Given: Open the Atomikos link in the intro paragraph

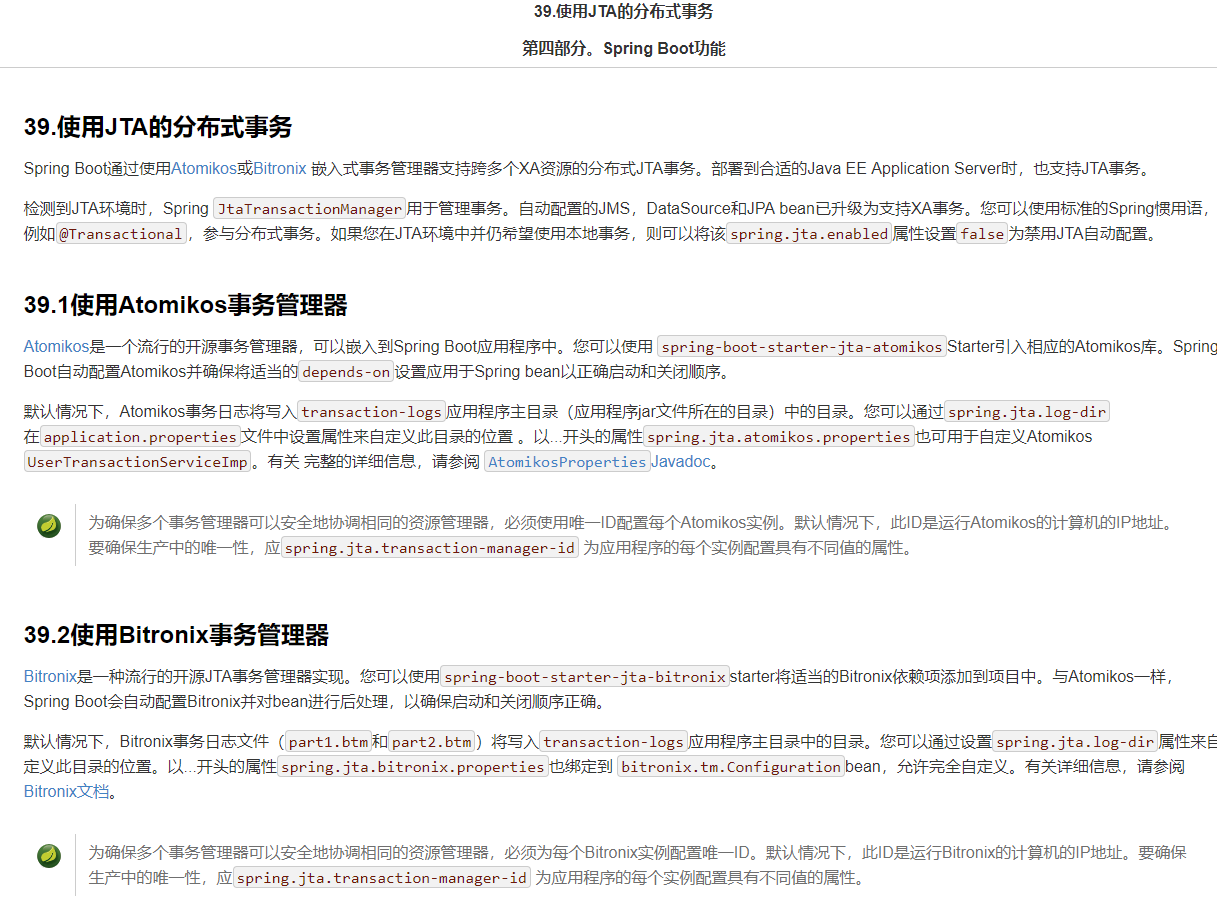Looking at the screenshot, I should click(x=204, y=168).
